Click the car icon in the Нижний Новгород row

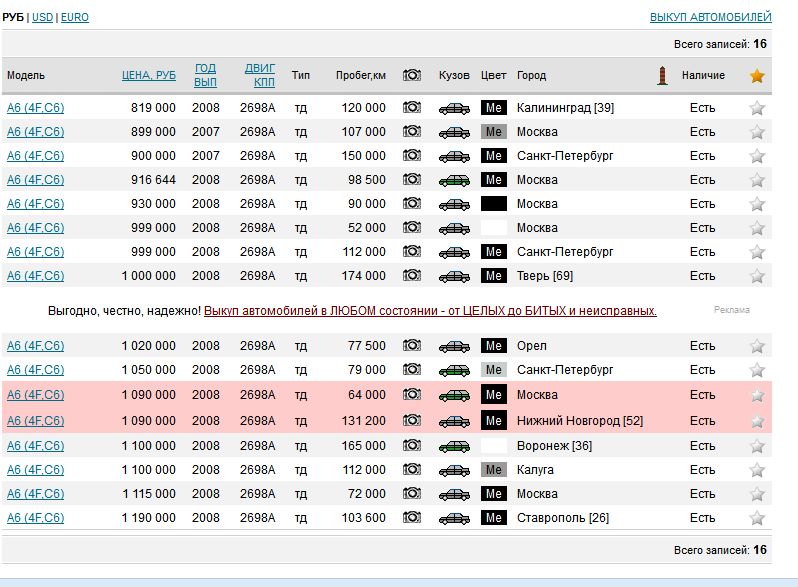[454, 422]
